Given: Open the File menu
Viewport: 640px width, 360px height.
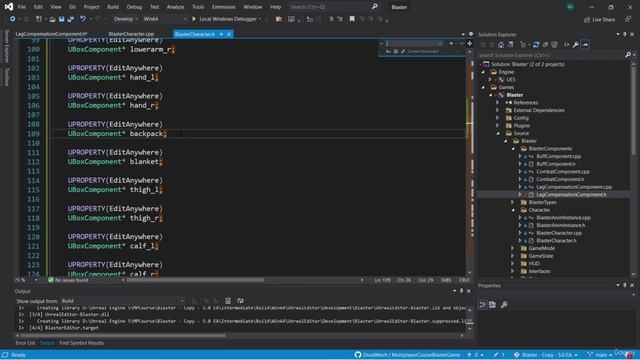Looking at the screenshot, I should (22, 7).
